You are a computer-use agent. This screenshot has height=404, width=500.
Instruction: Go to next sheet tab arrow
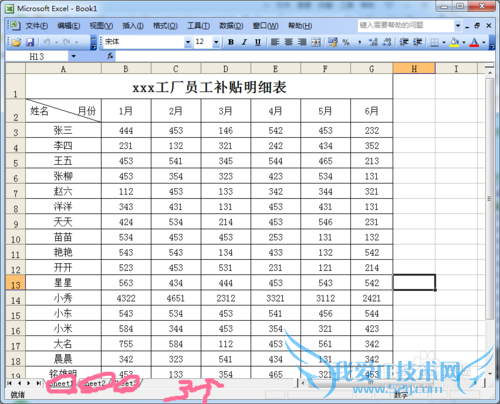click(x=29, y=383)
